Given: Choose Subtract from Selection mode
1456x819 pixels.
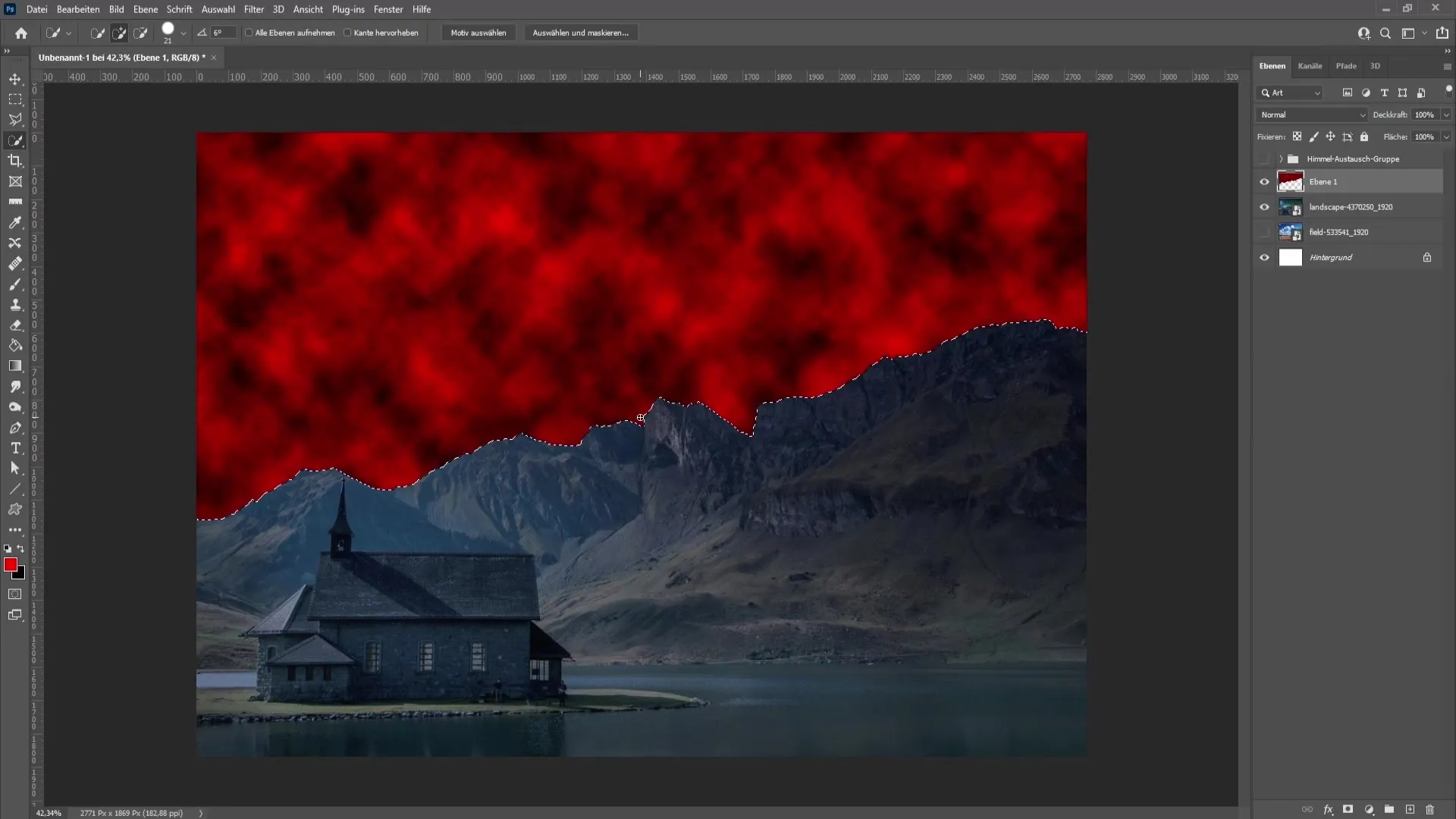Looking at the screenshot, I should point(140,33).
